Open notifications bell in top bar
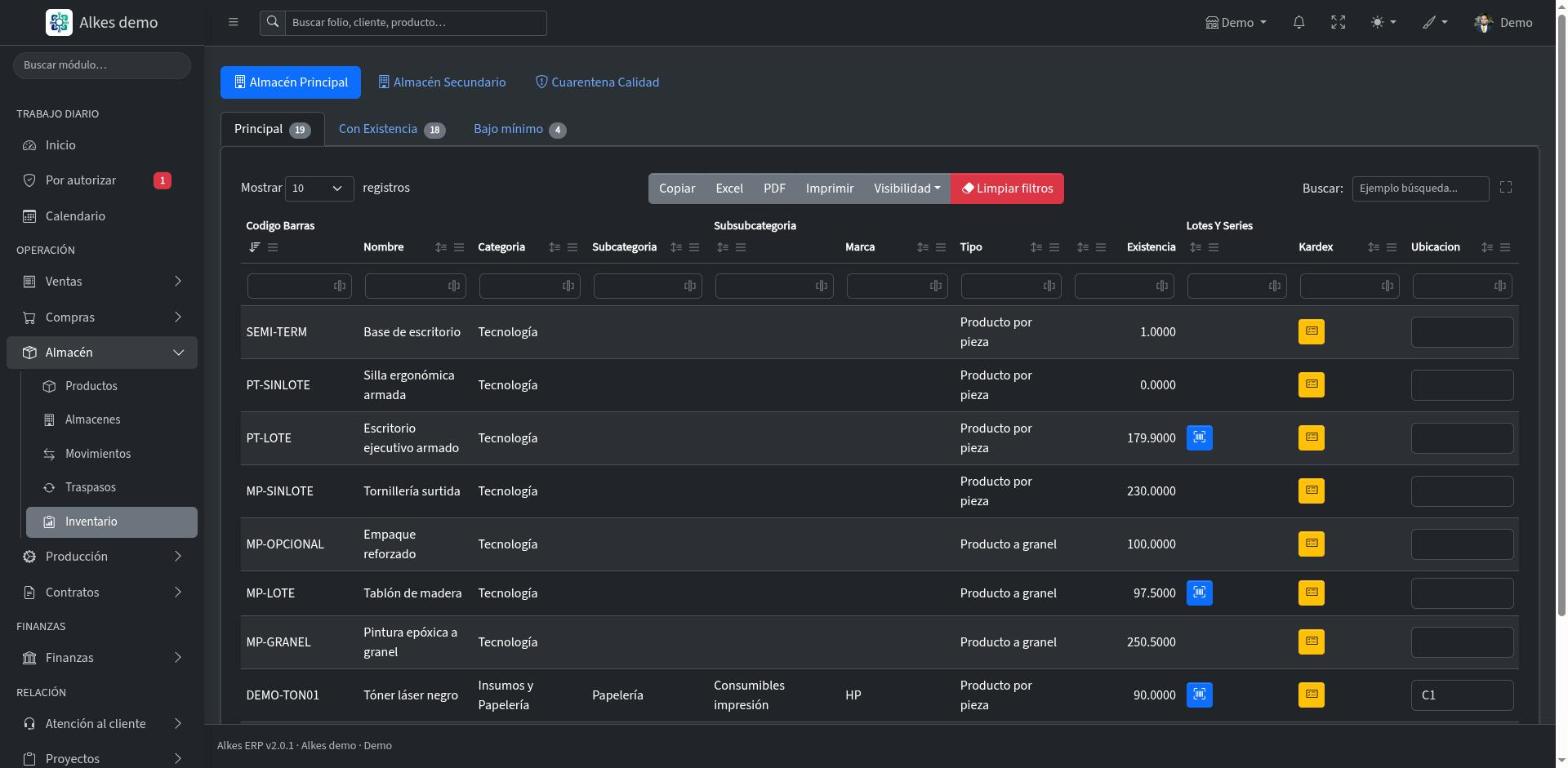 click(1298, 22)
